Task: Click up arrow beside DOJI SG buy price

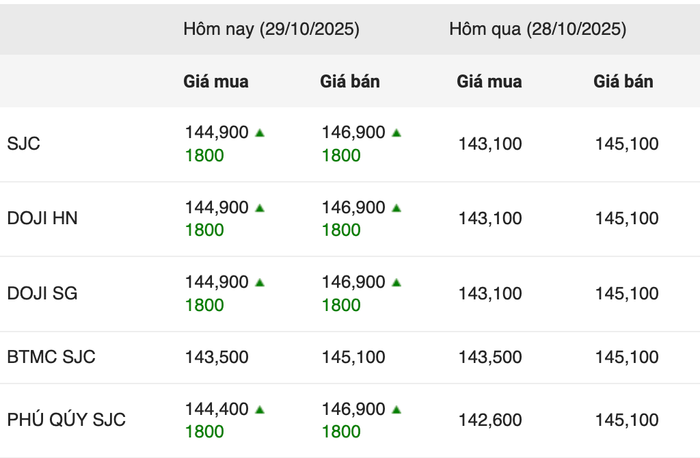Action: [260, 283]
